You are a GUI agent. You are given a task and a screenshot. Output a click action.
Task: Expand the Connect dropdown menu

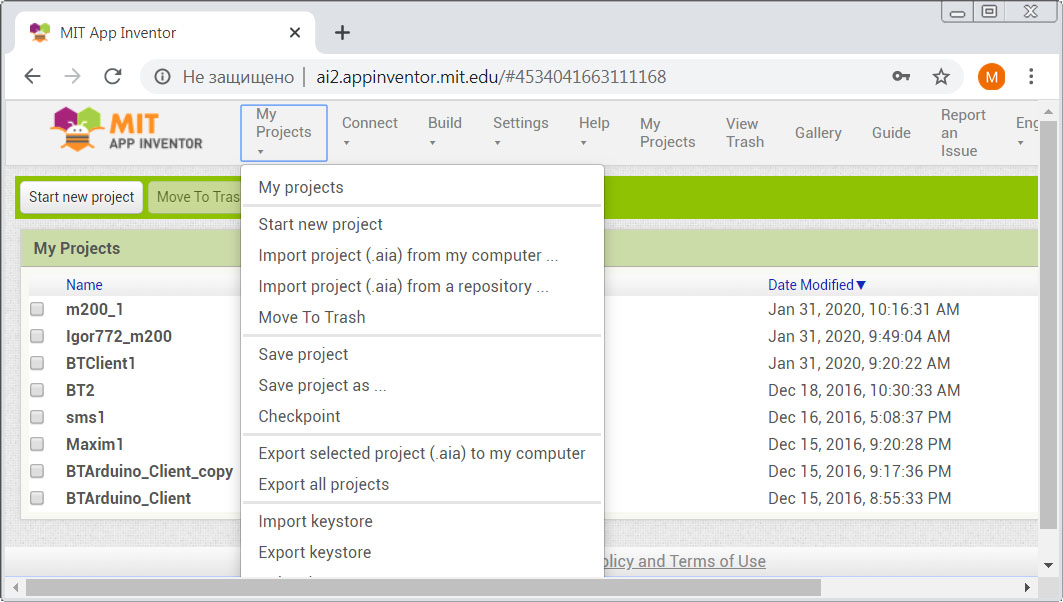coord(369,131)
